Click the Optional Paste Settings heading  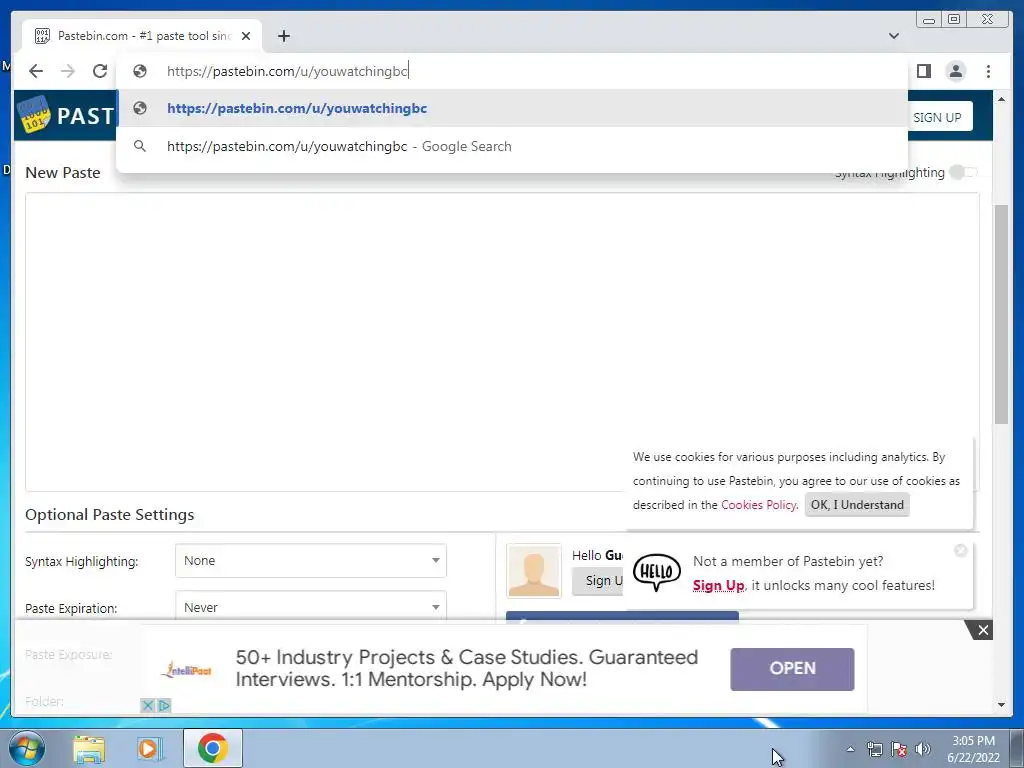pyautogui.click(x=110, y=515)
